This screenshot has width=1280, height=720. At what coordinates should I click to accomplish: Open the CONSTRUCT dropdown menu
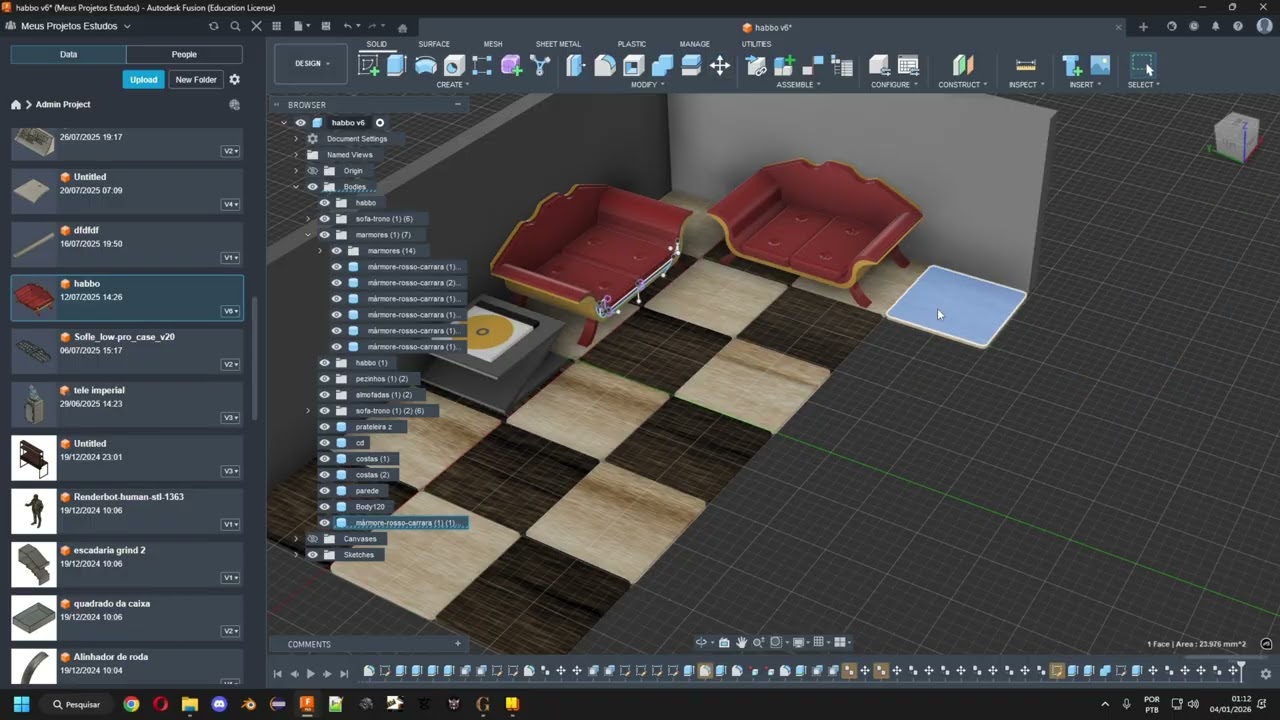pos(963,85)
